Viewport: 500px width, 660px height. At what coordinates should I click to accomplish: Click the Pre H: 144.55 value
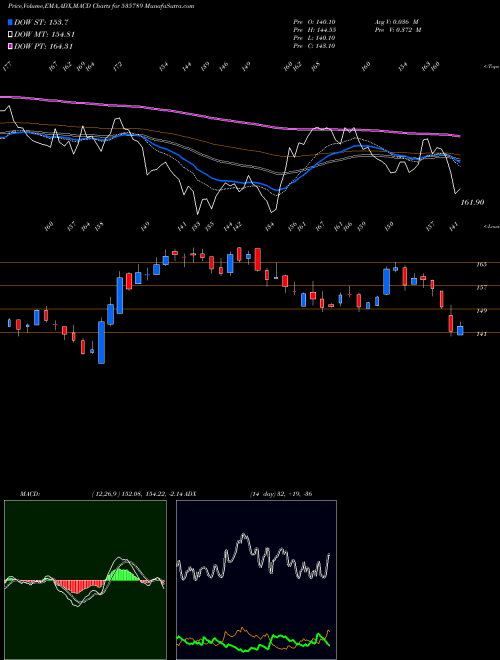click(314, 30)
